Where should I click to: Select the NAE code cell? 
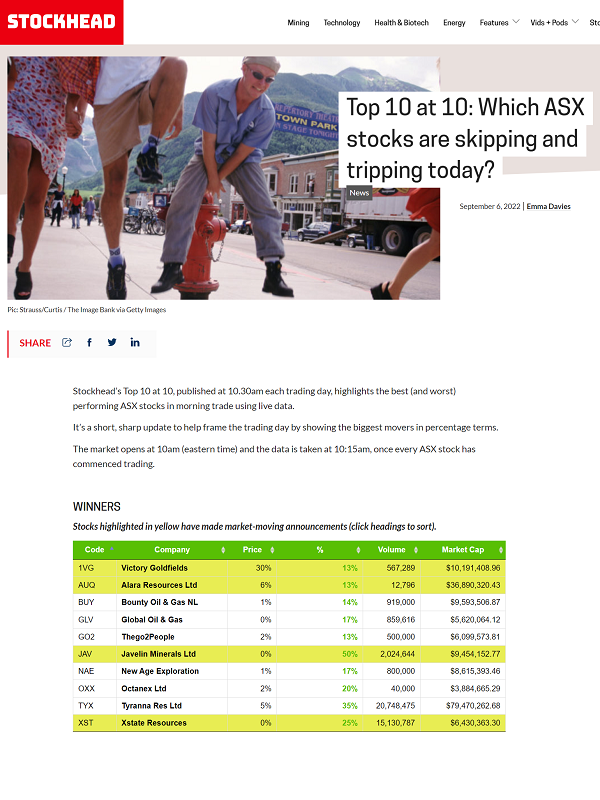[95, 671]
